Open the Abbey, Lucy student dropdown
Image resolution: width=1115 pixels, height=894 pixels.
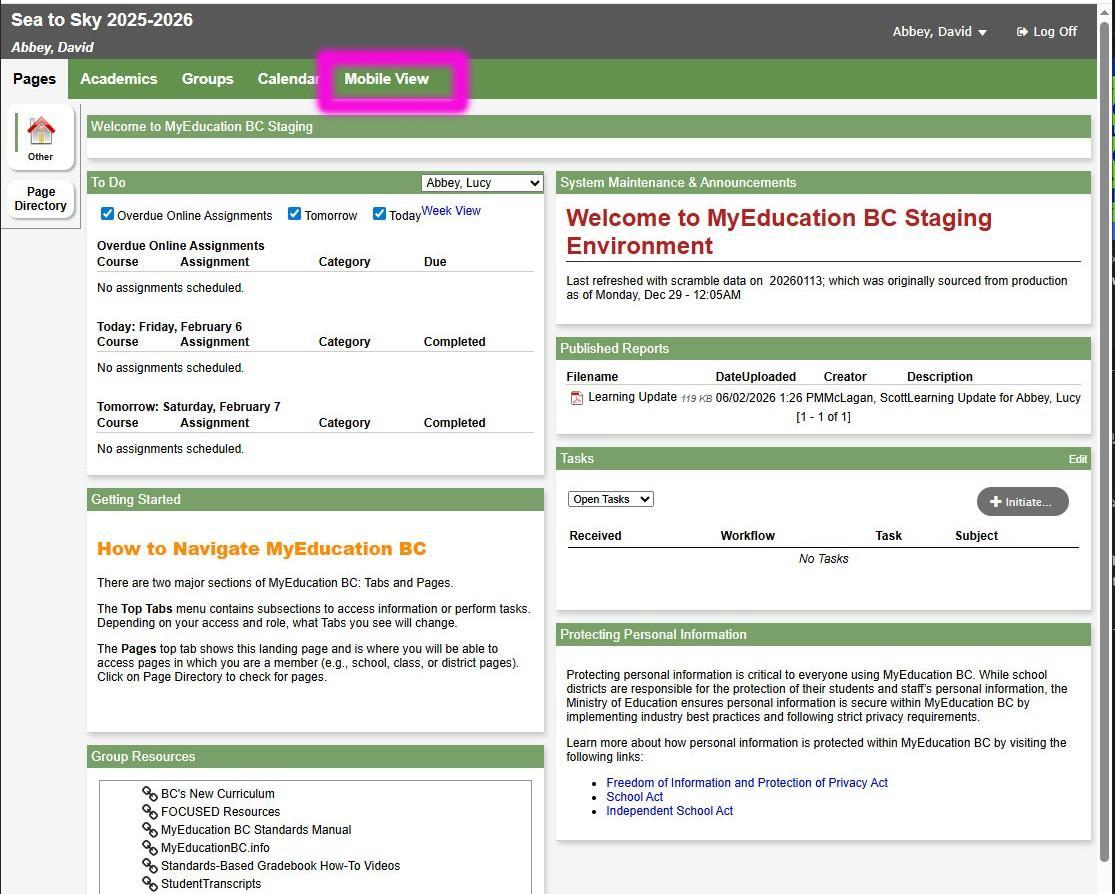[x=482, y=183]
